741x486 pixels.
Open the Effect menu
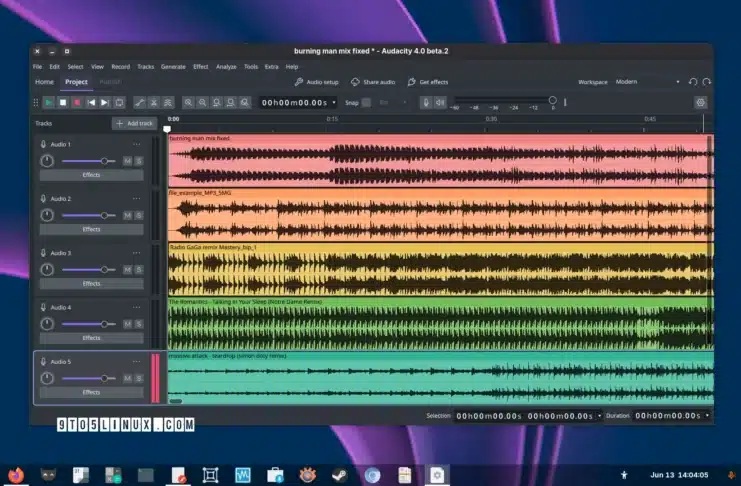tap(200, 67)
